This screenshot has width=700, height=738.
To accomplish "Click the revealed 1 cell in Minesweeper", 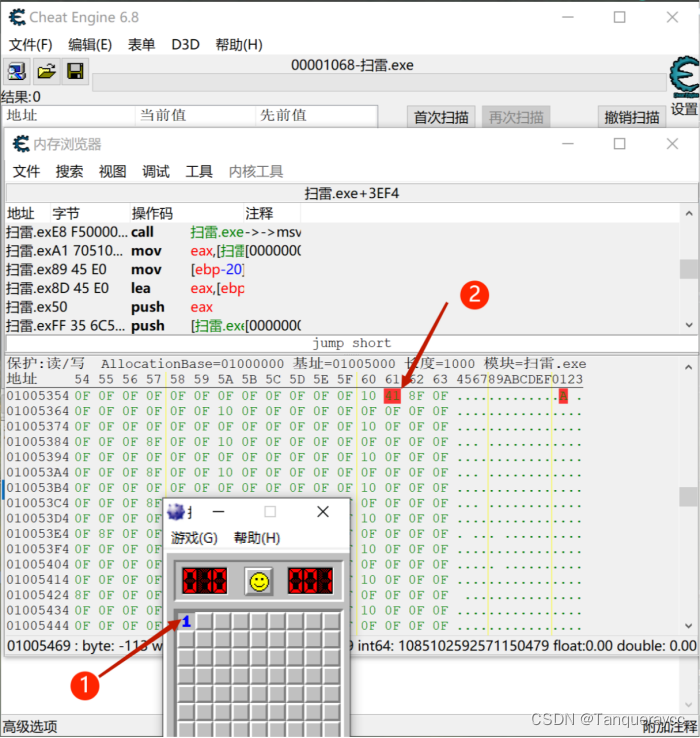I will [186, 622].
